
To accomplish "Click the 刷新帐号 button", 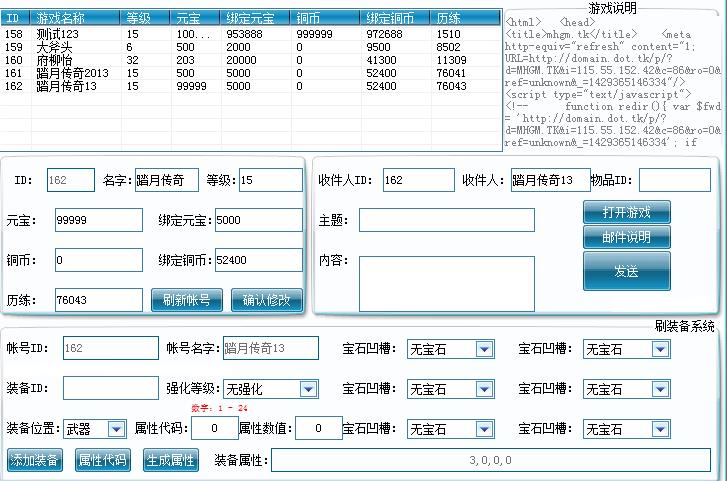I will coord(187,300).
